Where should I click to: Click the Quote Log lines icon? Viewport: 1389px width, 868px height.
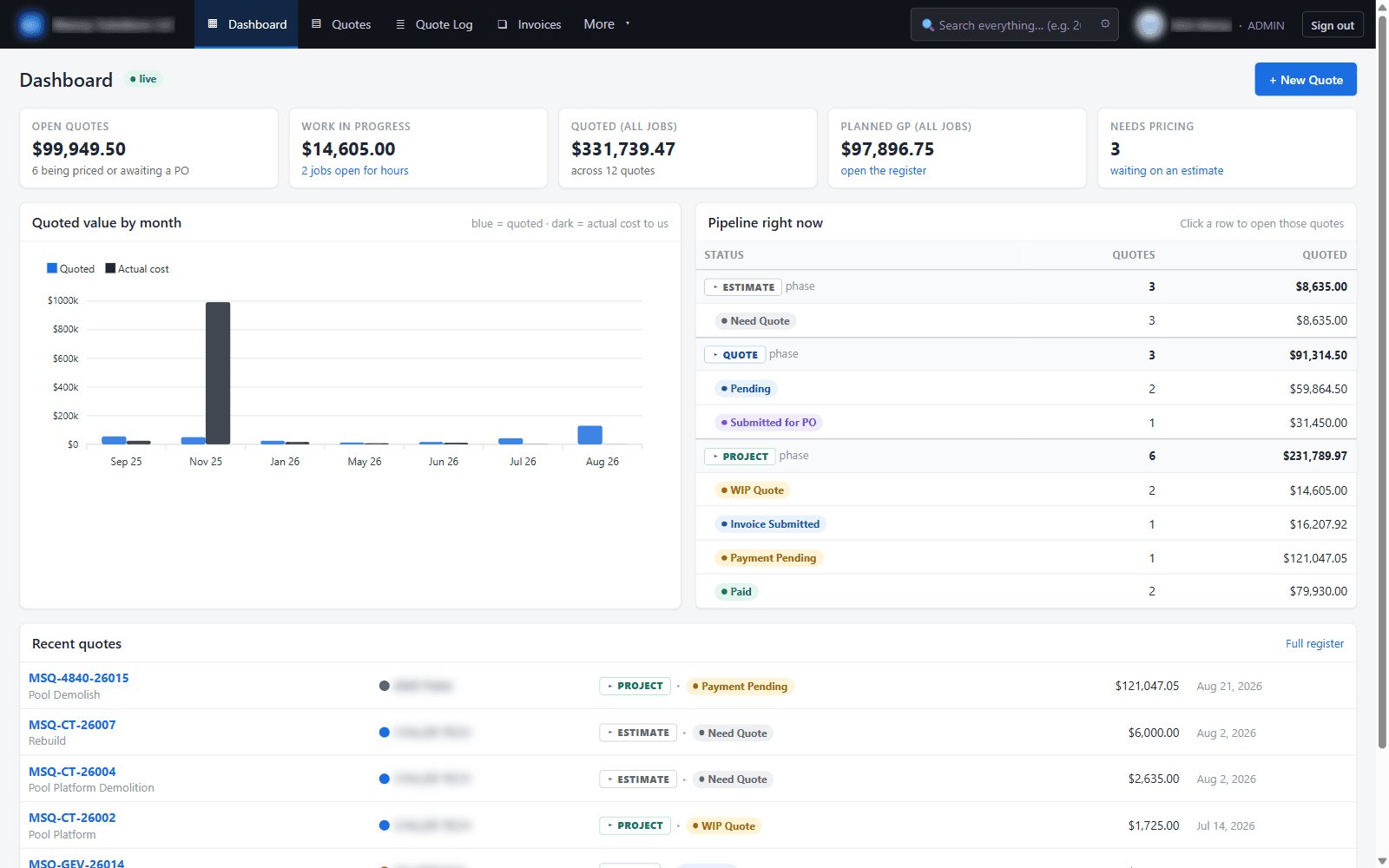(x=400, y=24)
